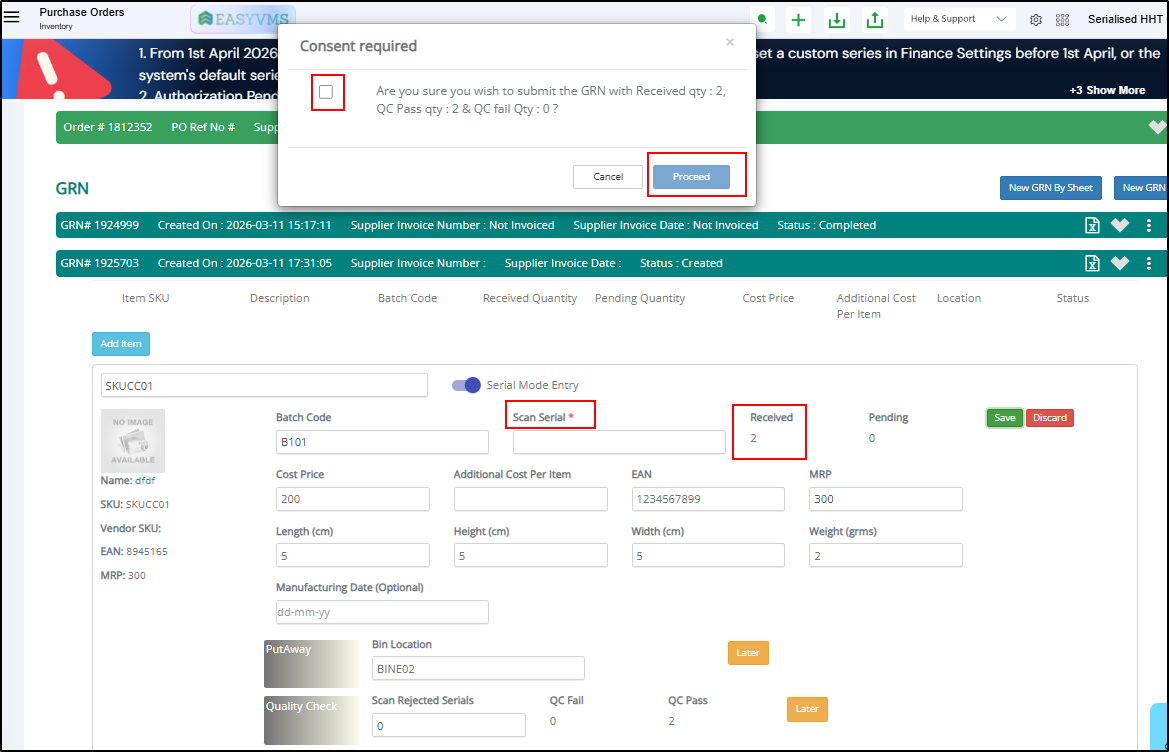Click the download icon in header
This screenshot has width=1169, height=752.
(x=837, y=20)
